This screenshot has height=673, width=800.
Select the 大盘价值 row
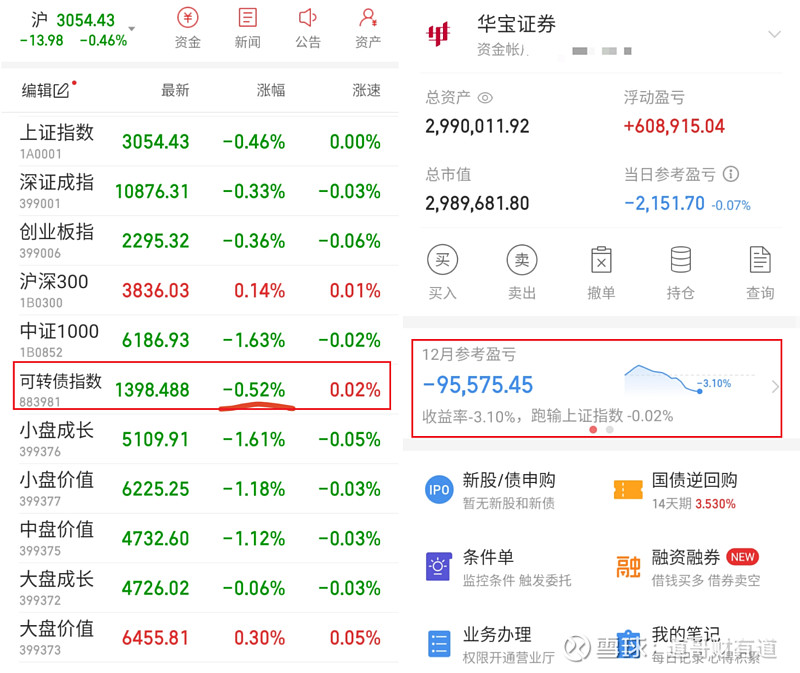[201, 637]
